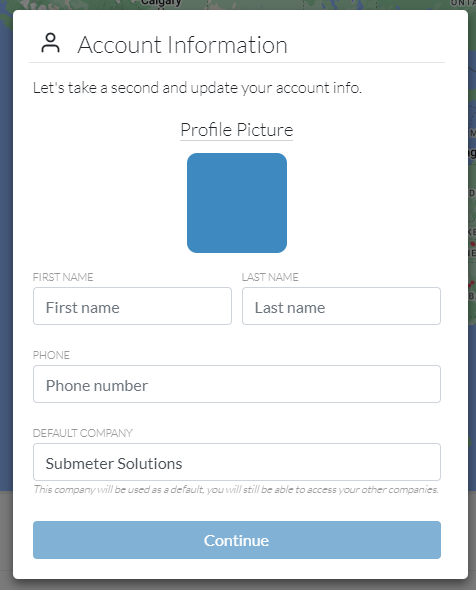This screenshot has width=476, height=590.
Task: Select the blue profile picture placeholder
Action: (237, 203)
